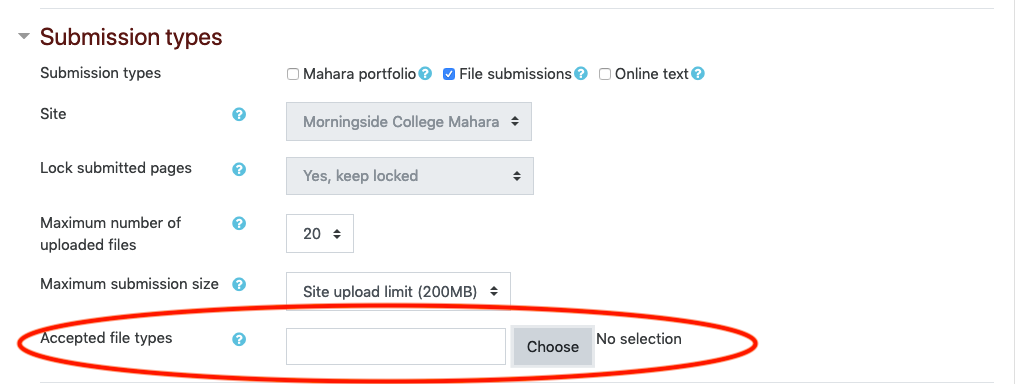View help for Maximum submission size
Viewport: 1020px width, 384px height.
[x=239, y=284]
